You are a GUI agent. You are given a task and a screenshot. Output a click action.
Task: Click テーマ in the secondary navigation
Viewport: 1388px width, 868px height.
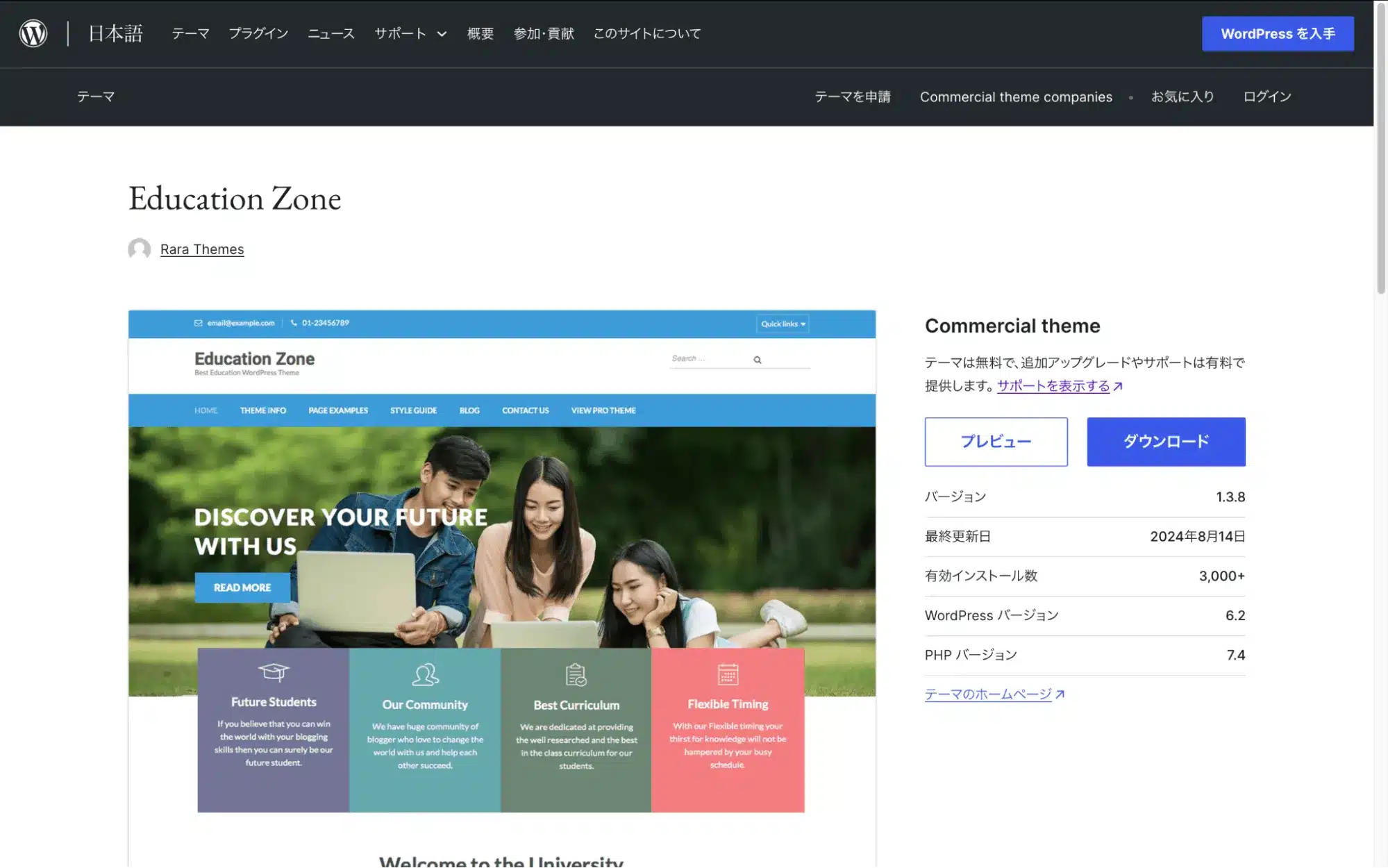96,97
